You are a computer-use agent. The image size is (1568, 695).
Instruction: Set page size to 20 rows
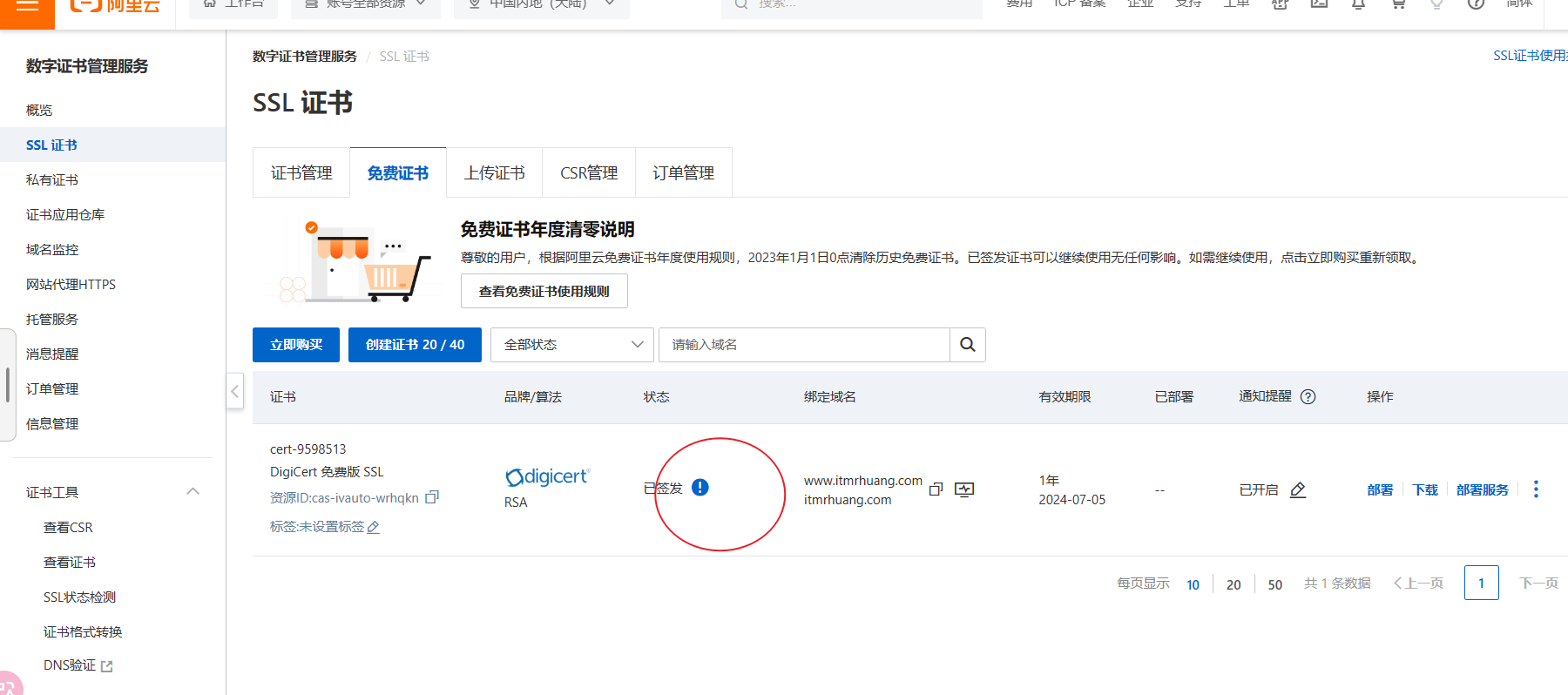point(1233,584)
